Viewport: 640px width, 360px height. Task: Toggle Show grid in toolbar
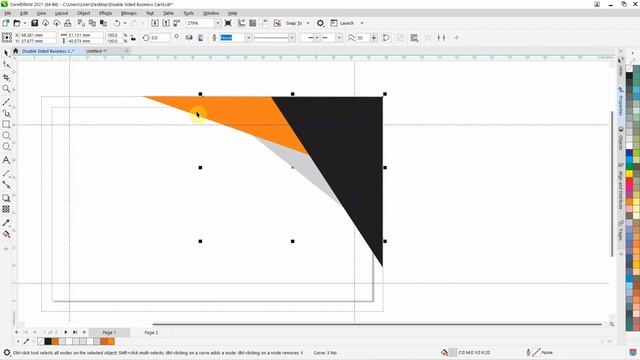pos(253,23)
